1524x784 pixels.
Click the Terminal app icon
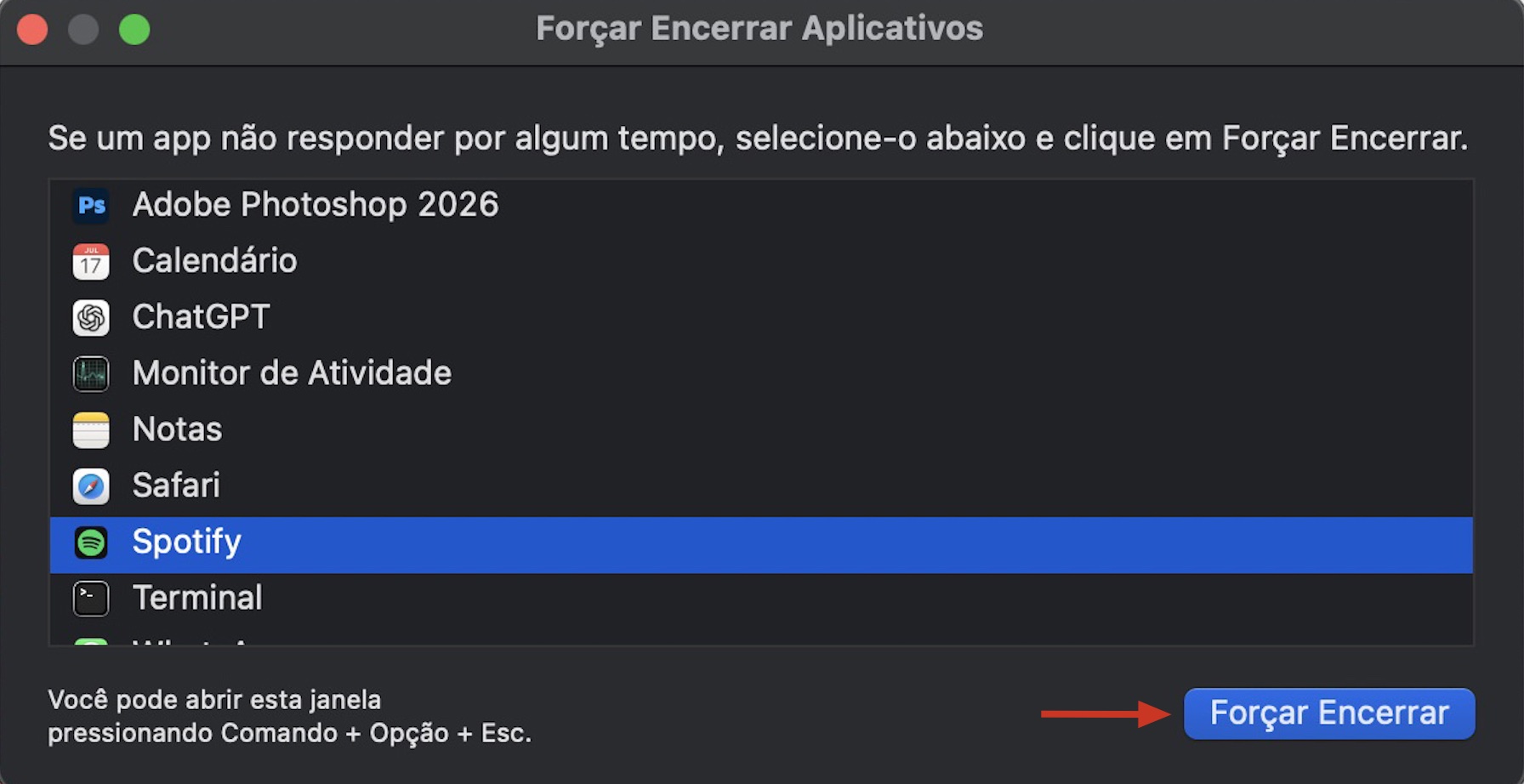pyautogui.click(x=91, y=598)
